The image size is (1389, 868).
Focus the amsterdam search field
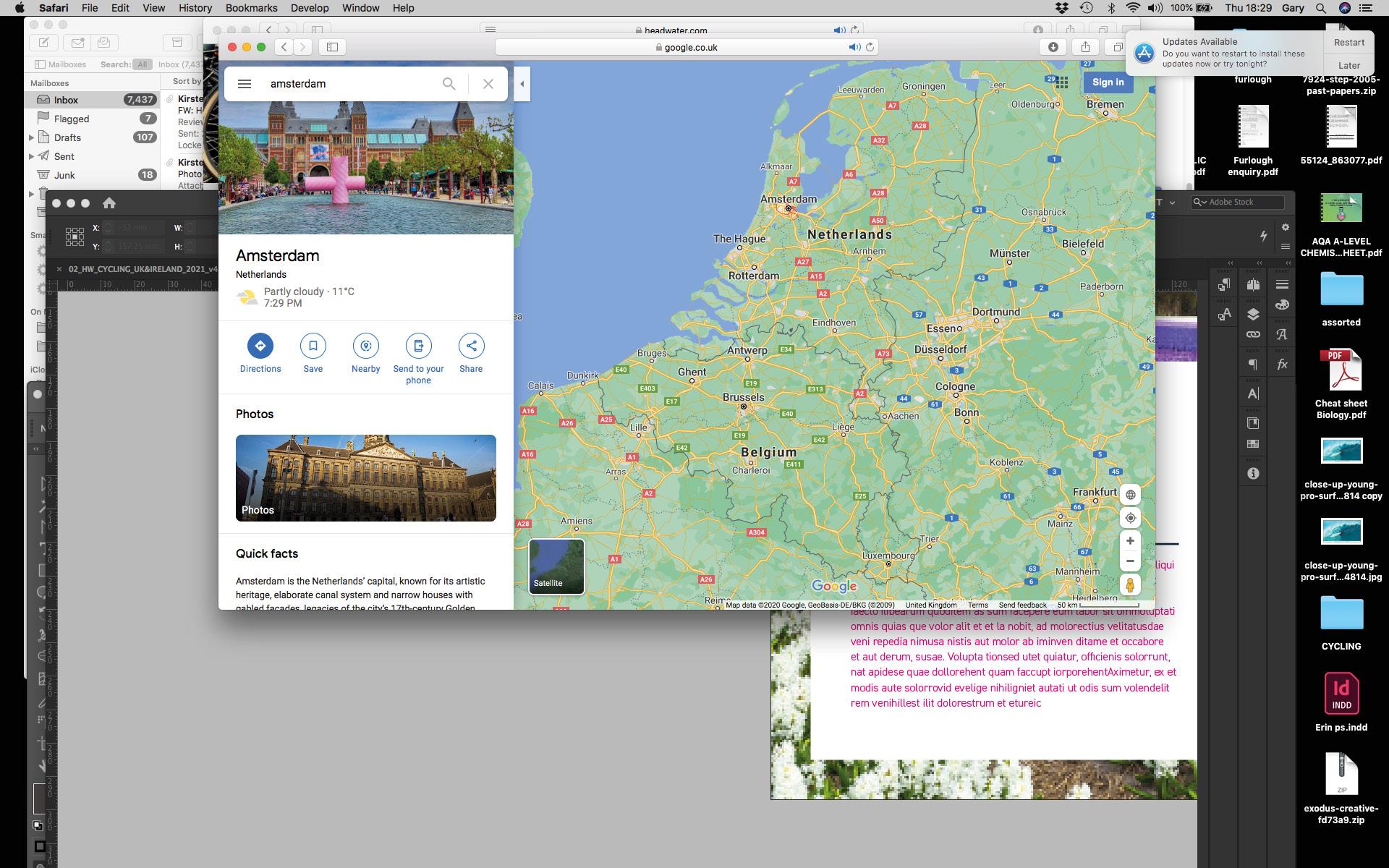click(351, 84)
